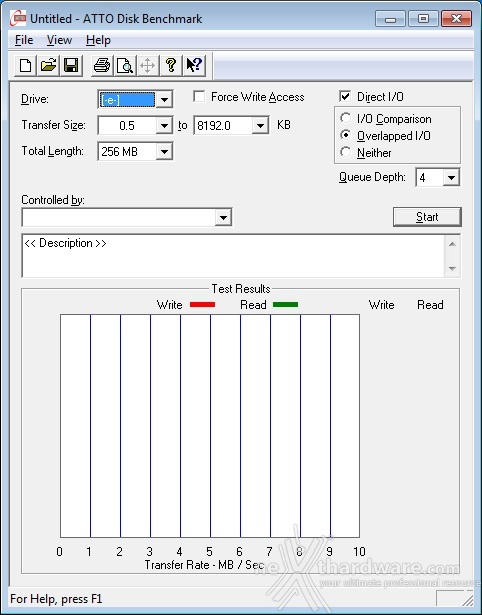Enable the Force Write Access checkbox

click(199, 96)
